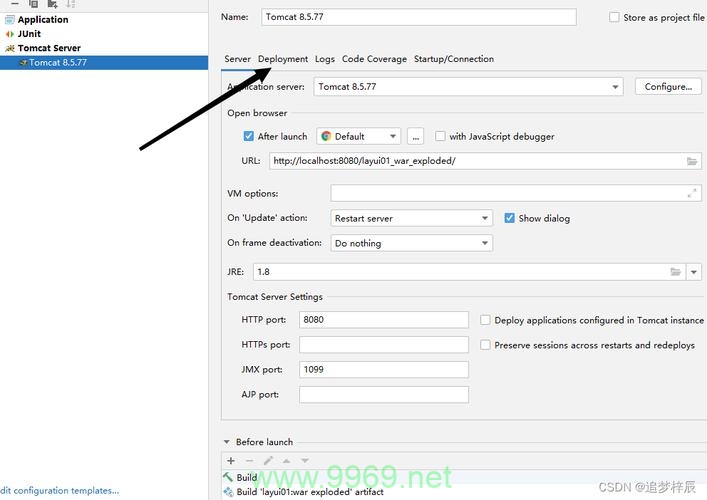Enable Deploy applications configured in Tomcat instance
This screenshot has width=707, height=500.
485,320
